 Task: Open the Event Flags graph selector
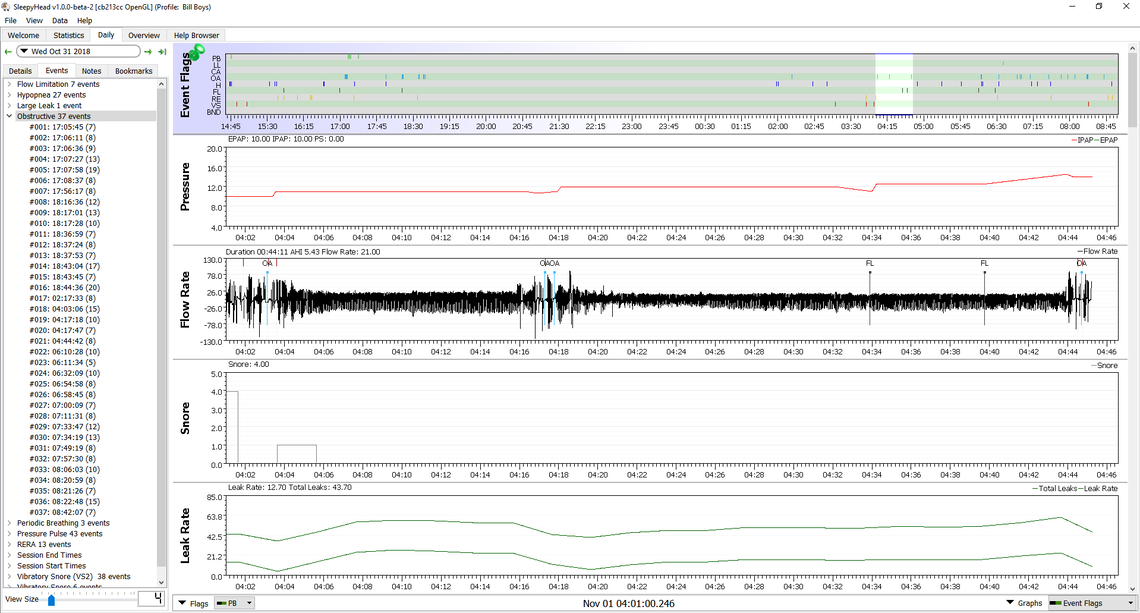(x=1091, y=604)
